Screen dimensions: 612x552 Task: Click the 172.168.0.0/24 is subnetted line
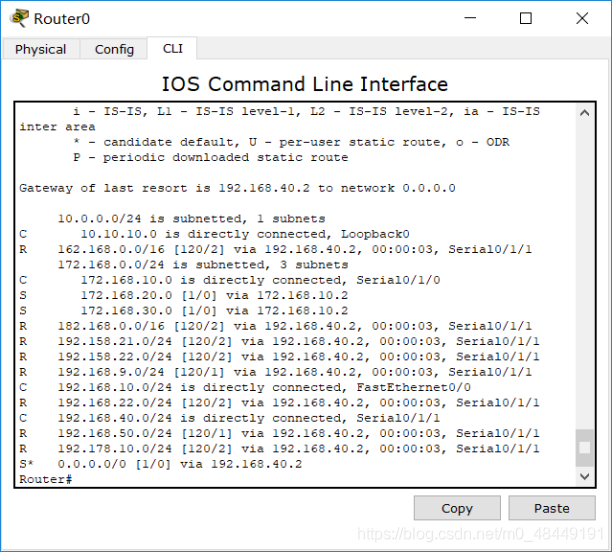203,265
